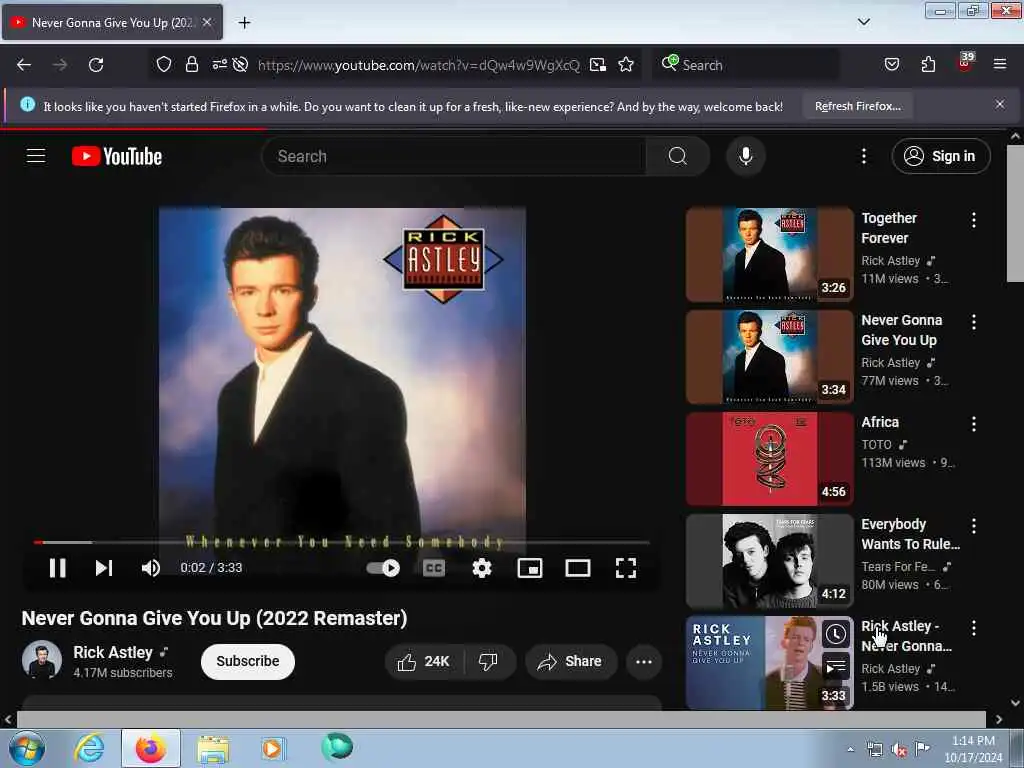1024x768 pixels.
Task: Open options menu for Africa video
Action: pyautogui.click(x=974, y=424)
